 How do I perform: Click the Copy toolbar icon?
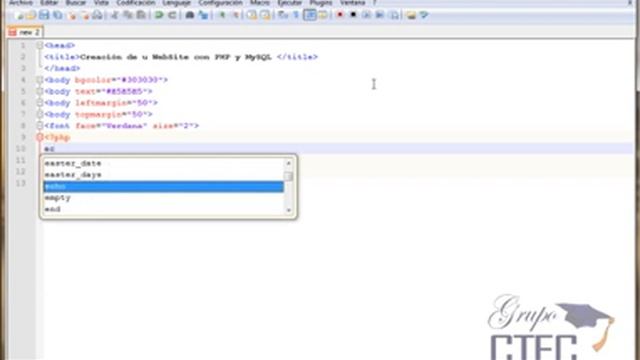point(128,16)
